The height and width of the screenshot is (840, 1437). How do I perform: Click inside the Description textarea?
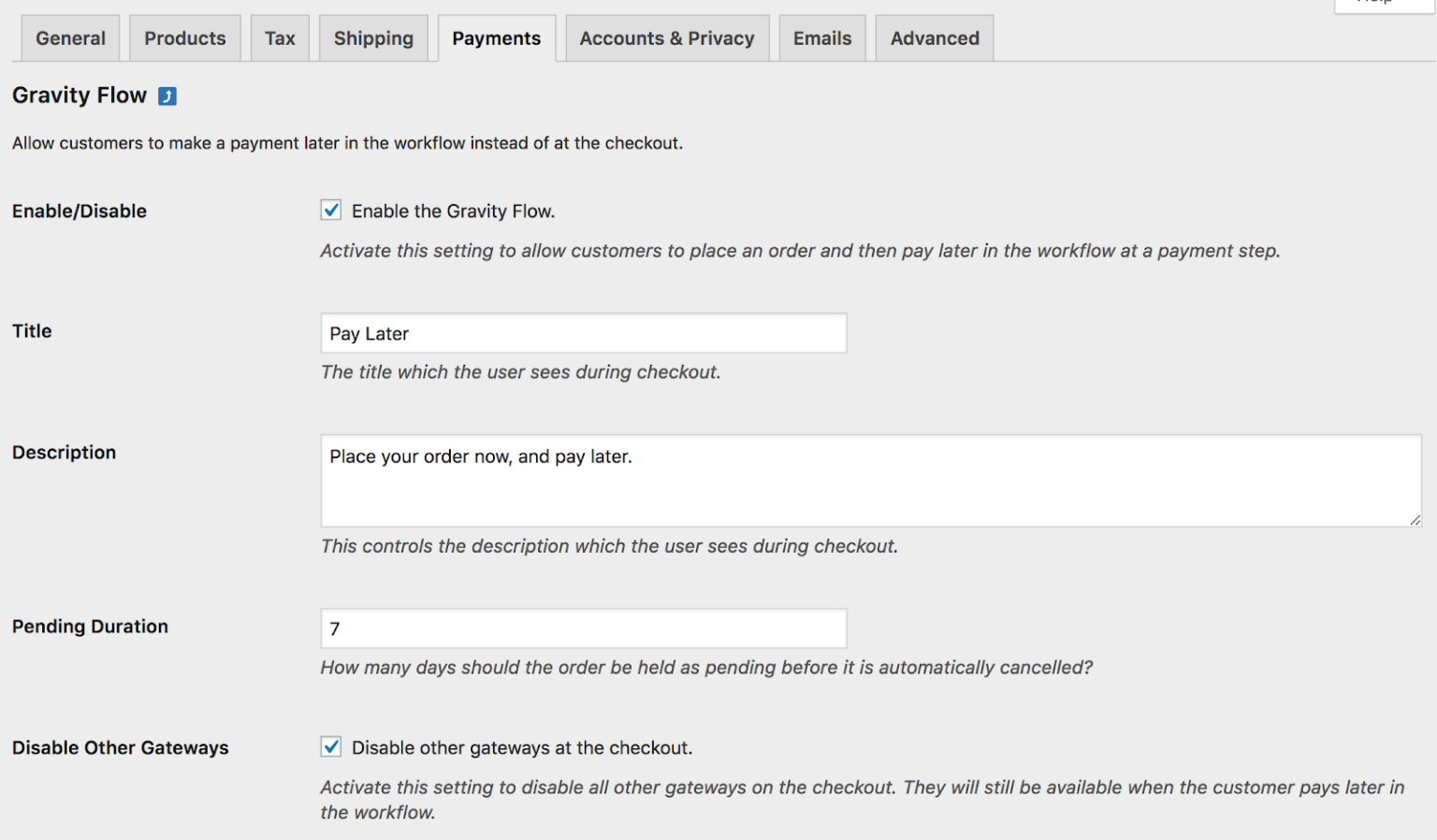(x=870, y=480)
